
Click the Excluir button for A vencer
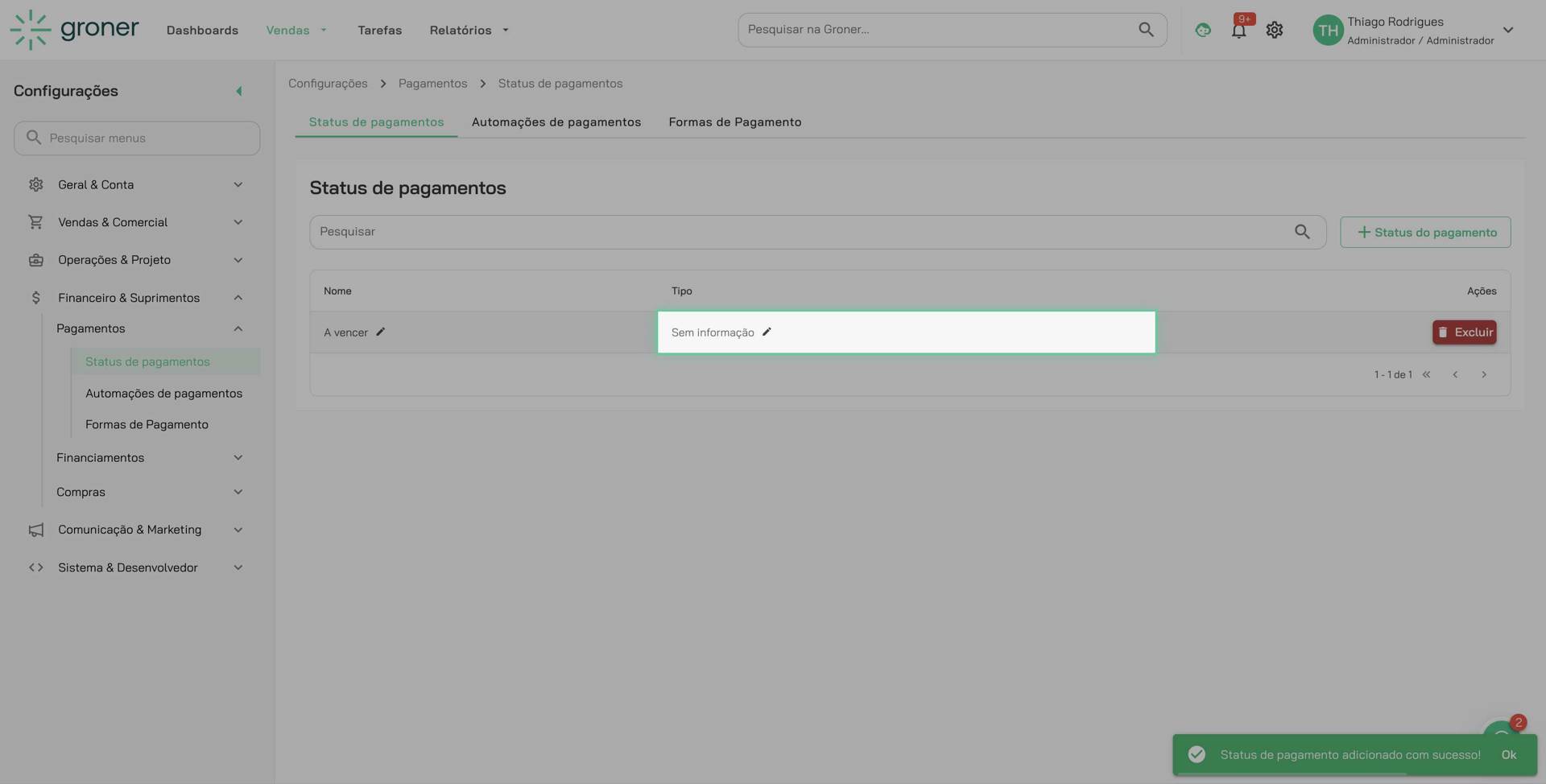pos(1464,332)
